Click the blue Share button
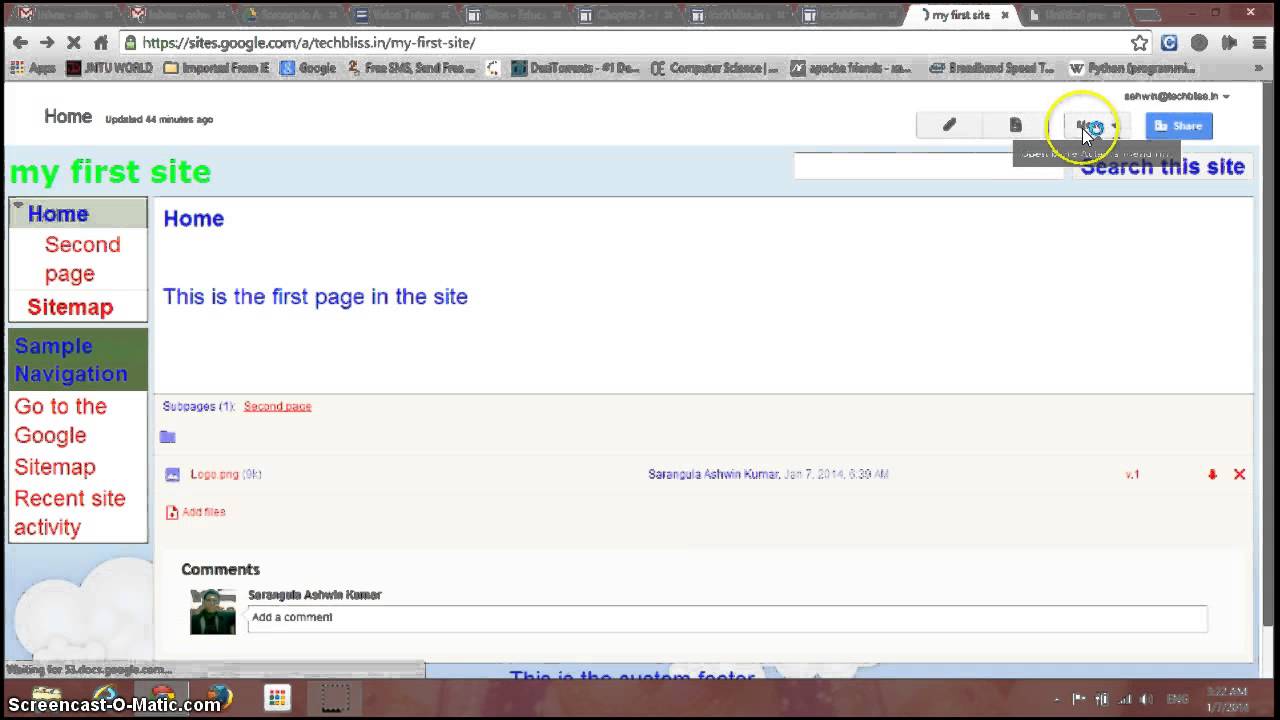Viewport: 1280px width, 720px height. coord(1179,125)
